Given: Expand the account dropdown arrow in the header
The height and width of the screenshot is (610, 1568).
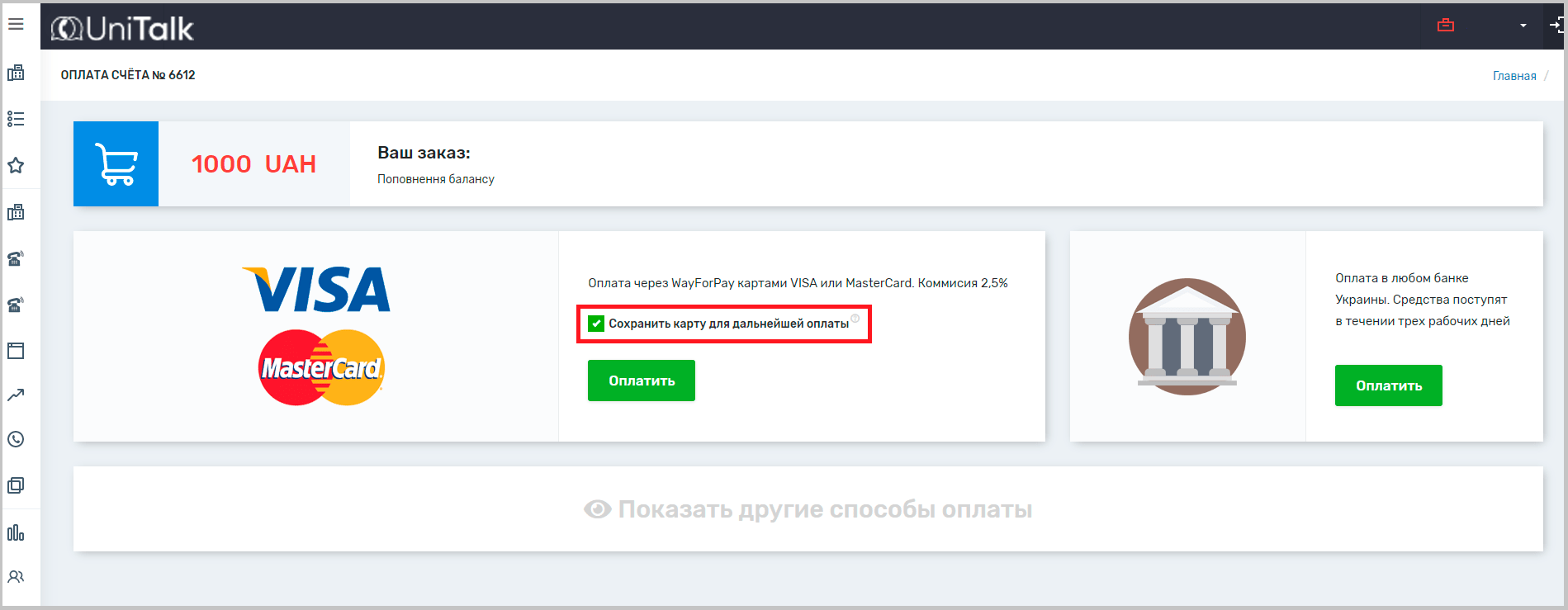Looking at the screenshot, I should pos(1523,26).
